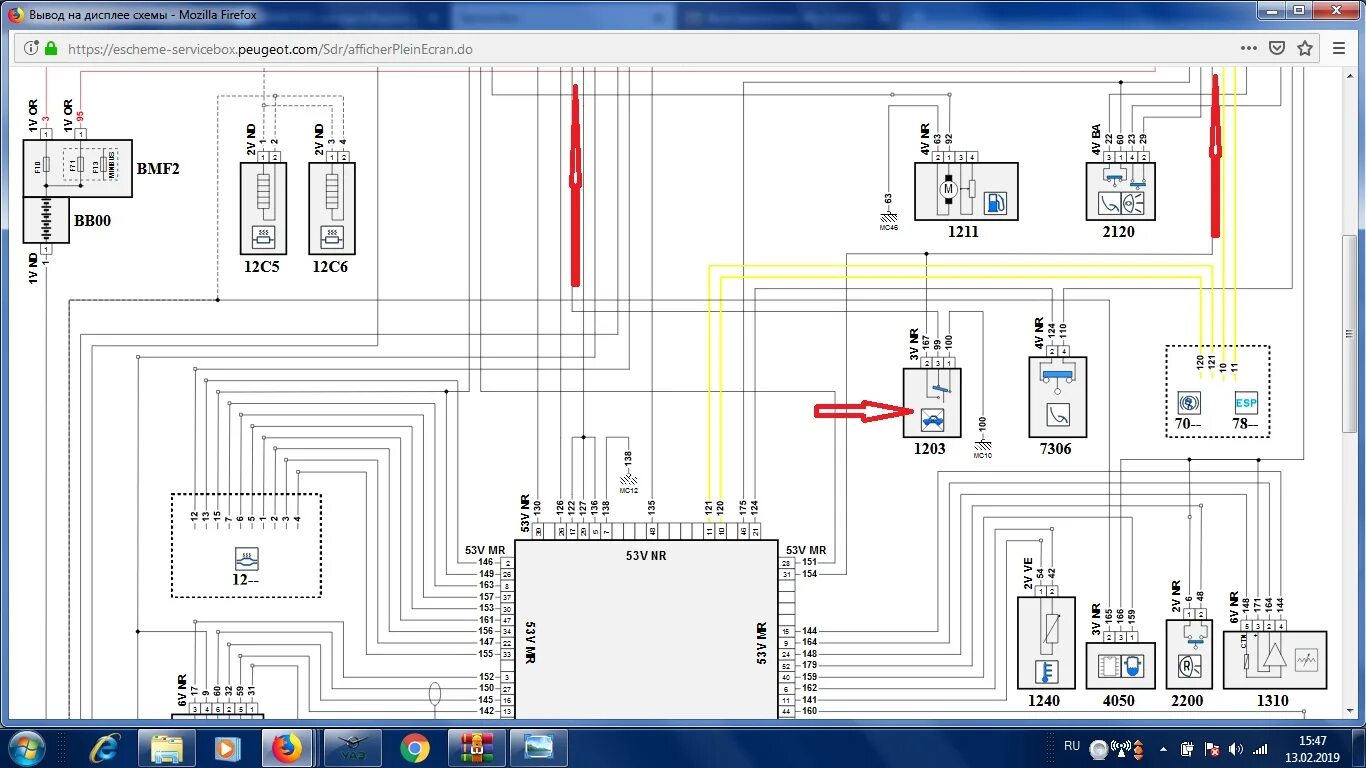Click the webcam tray icon
Viewport: 1366px width, 768px height.
pyautogui.click(x=1099, y=749)
